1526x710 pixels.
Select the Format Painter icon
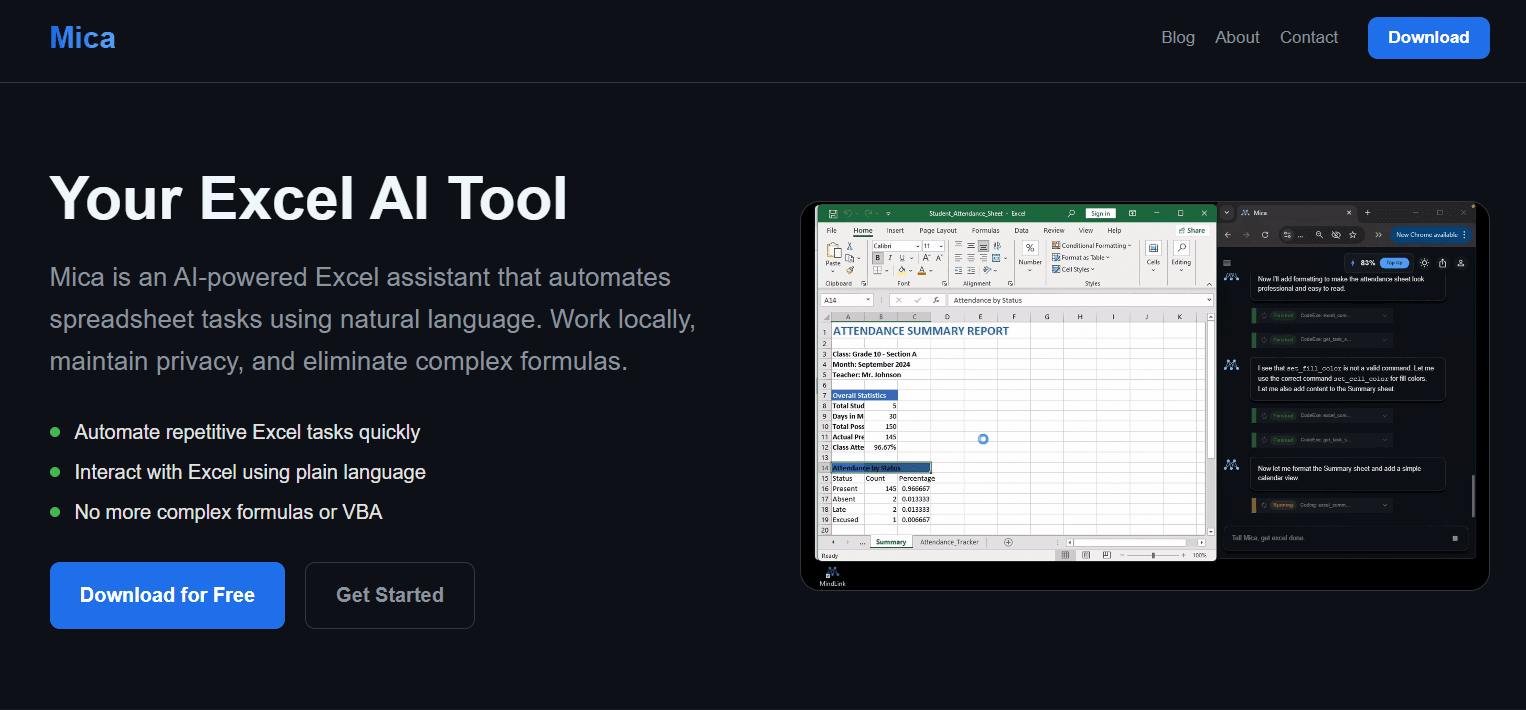850,270
